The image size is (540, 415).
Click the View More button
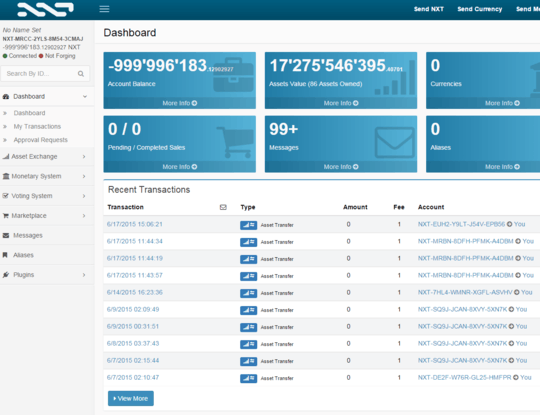click(x=131, y=398)
